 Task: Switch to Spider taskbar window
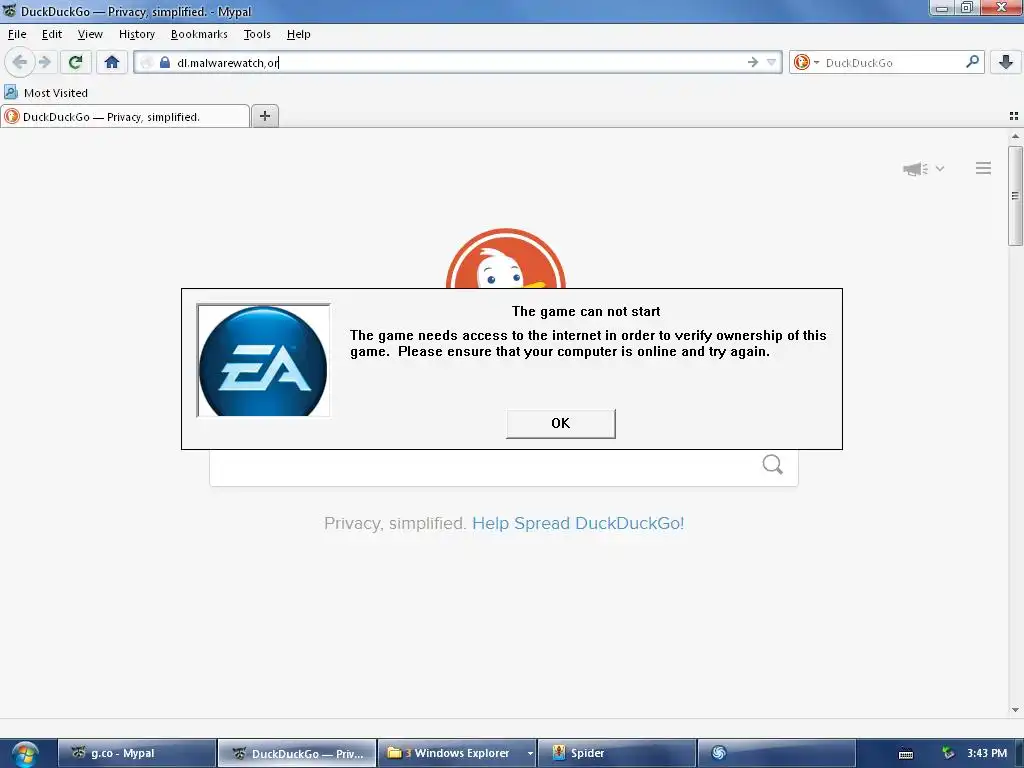(616, 753)
